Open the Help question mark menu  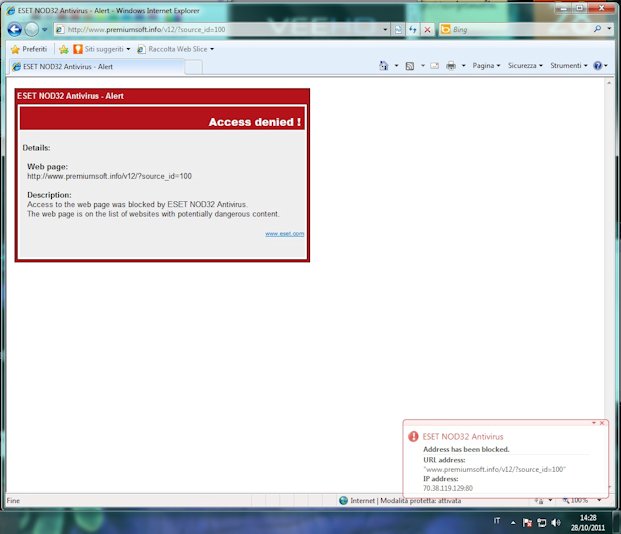pyautogui.click(x=600, y=66)
